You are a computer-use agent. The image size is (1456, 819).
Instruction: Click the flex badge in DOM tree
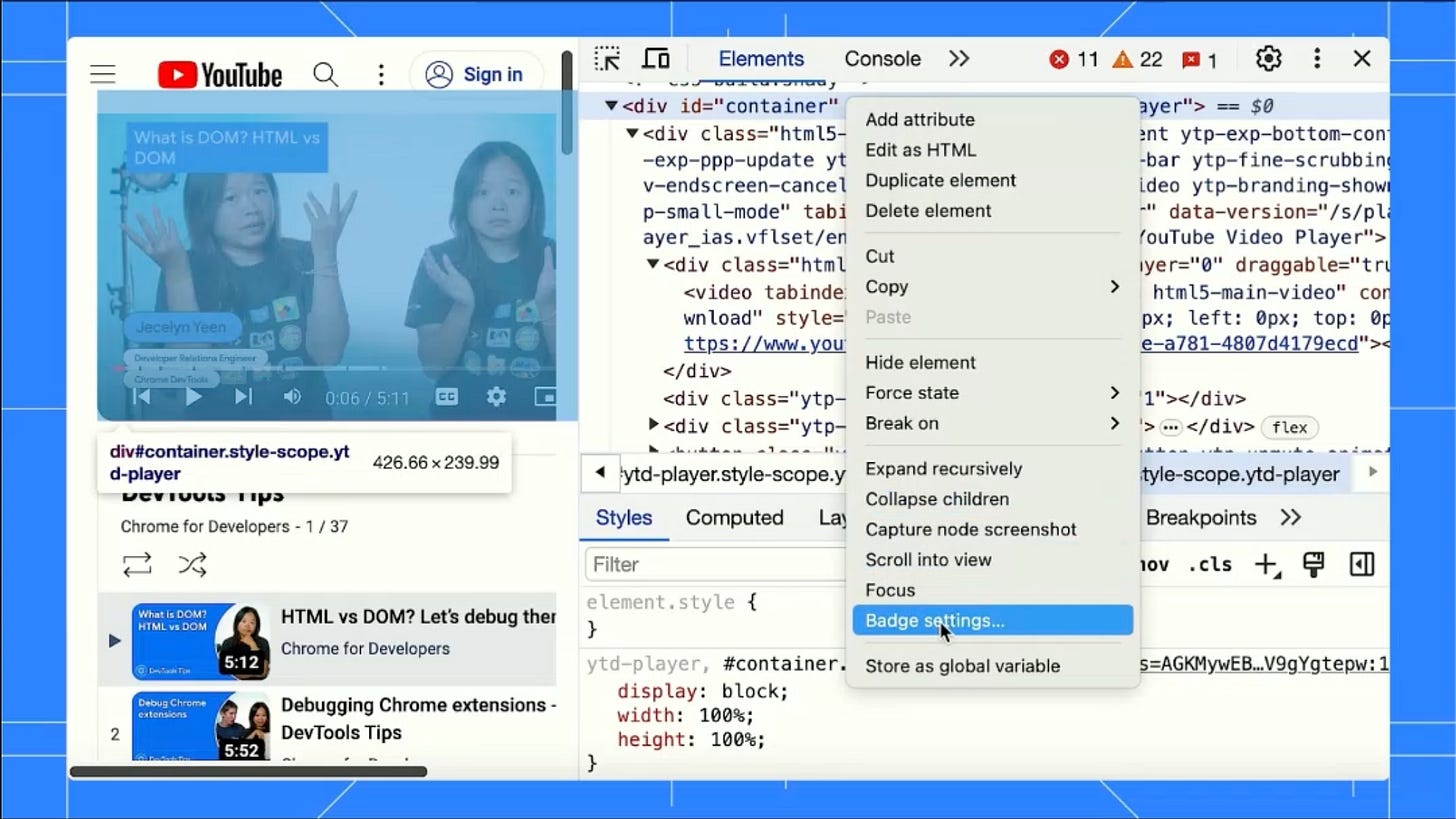coord(1289,427)
